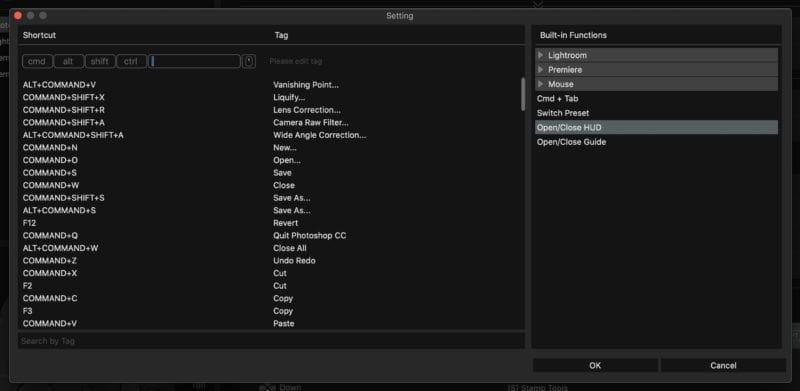Toggle the shift modifier key
This screenshot has height=391, width=800.
99,61
